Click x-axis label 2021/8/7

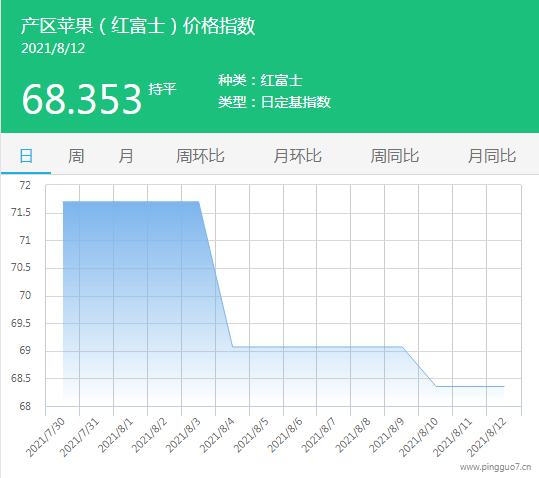pyautogui.click(x=318, y=435)
